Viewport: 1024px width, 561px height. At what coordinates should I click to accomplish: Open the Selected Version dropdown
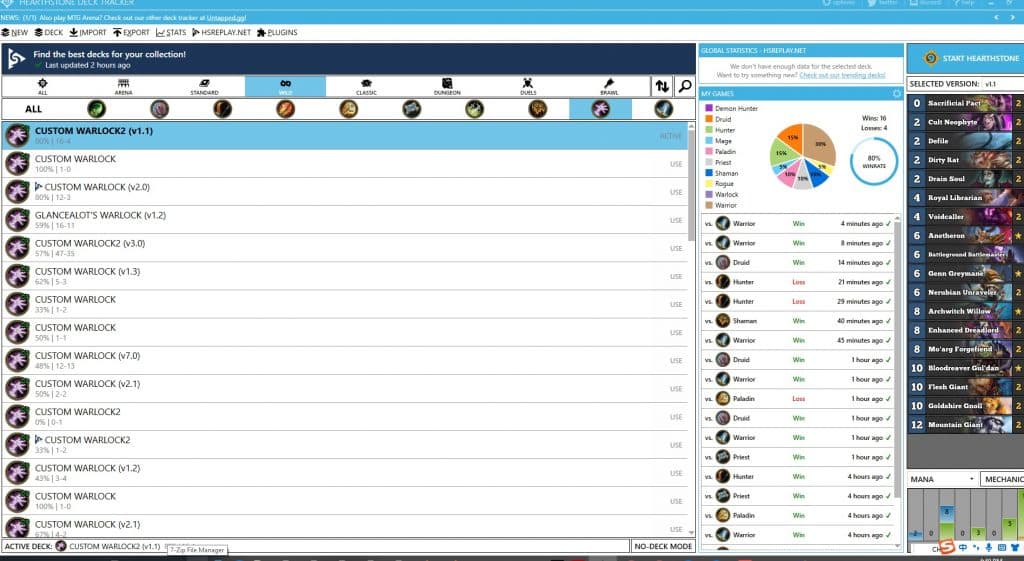point(1000,84)
